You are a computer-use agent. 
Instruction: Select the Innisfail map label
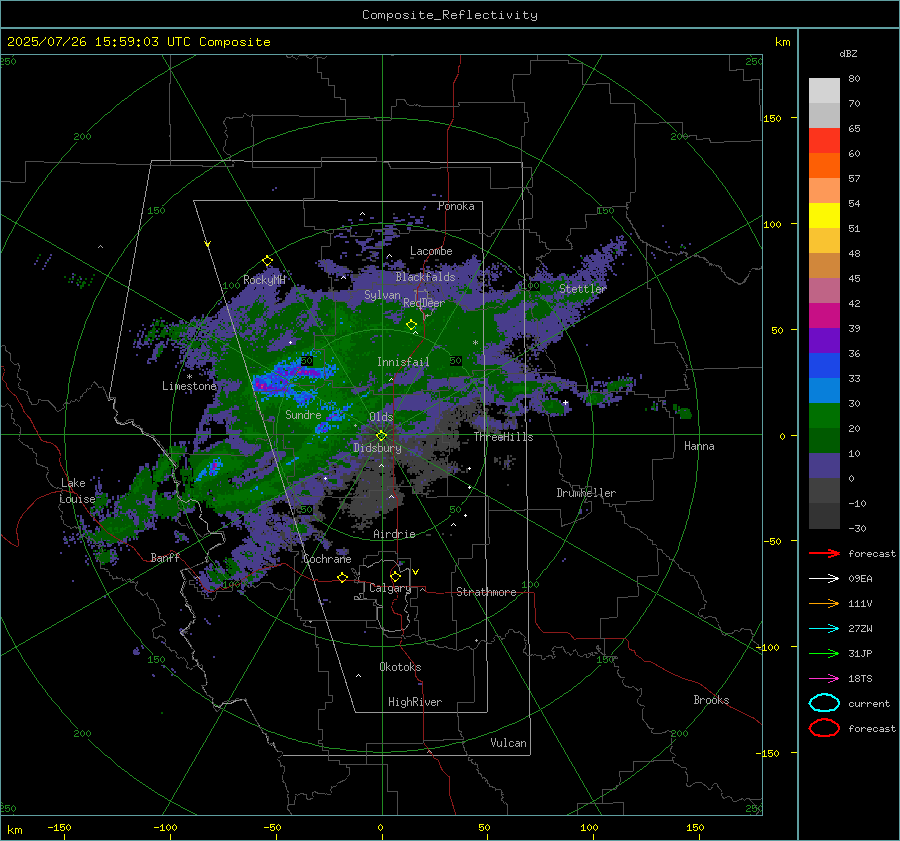tap(403, 362)
